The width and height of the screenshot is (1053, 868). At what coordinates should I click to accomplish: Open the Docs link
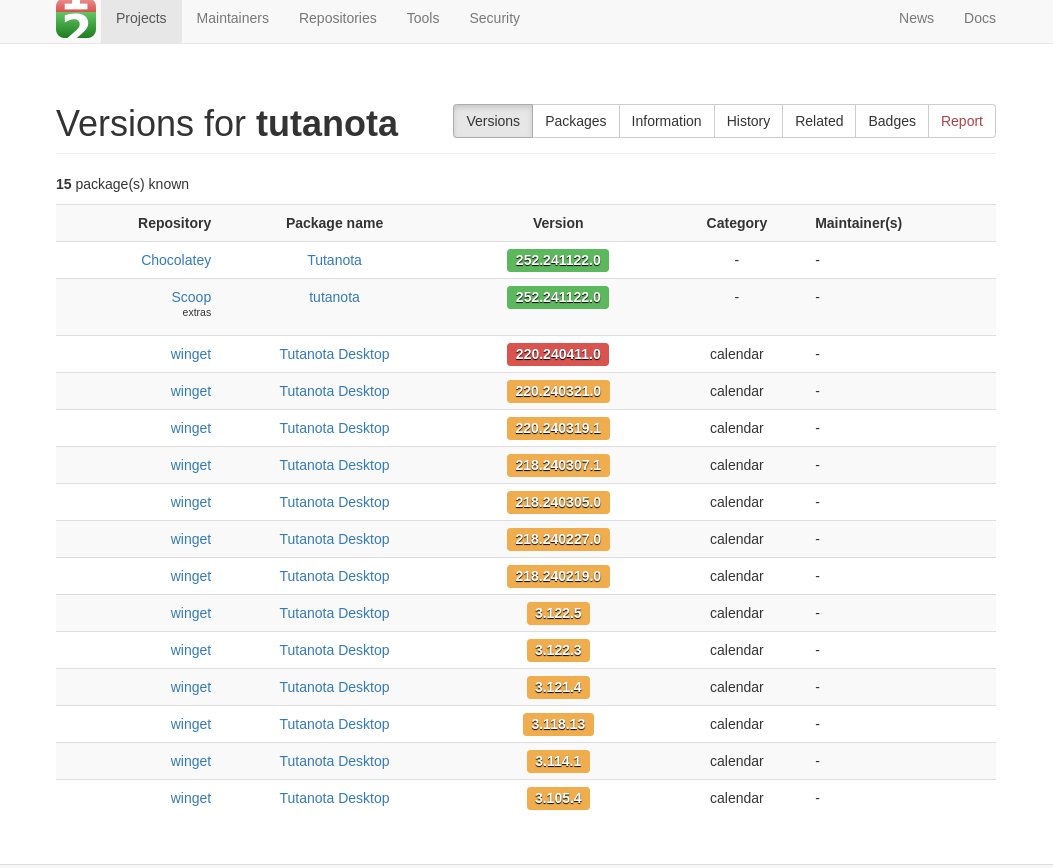point(979,18)
